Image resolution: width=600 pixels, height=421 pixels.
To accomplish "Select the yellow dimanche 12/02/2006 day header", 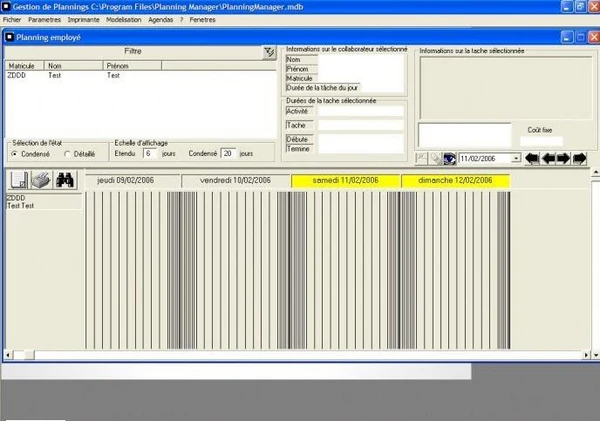I will 455,180.
